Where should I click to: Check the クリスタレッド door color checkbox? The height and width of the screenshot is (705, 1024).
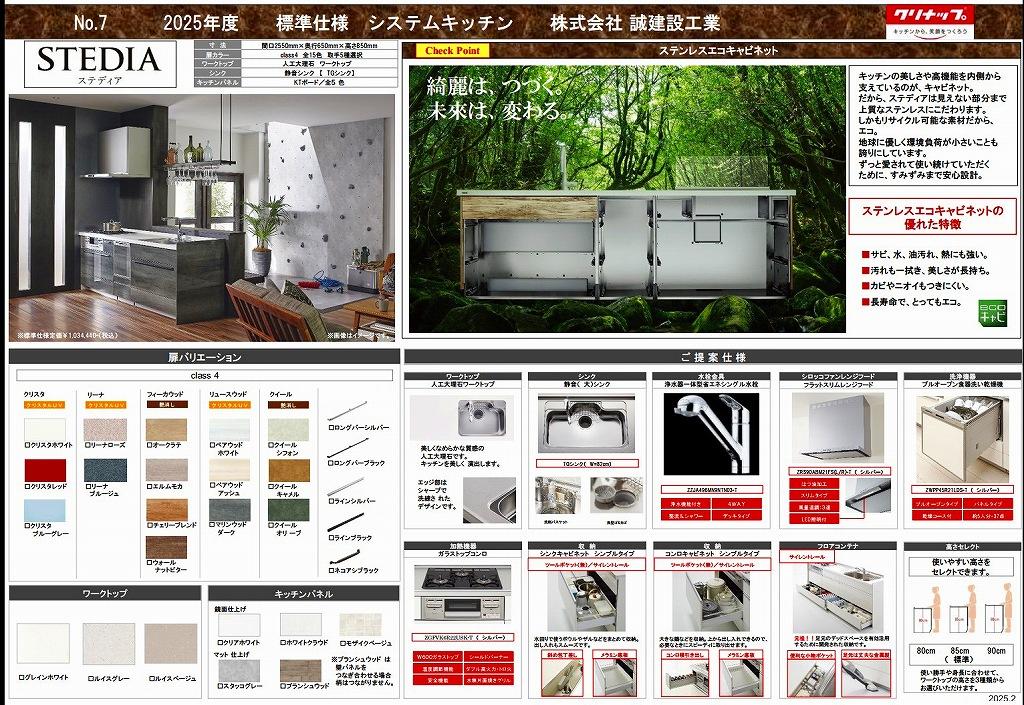[29, 486]
